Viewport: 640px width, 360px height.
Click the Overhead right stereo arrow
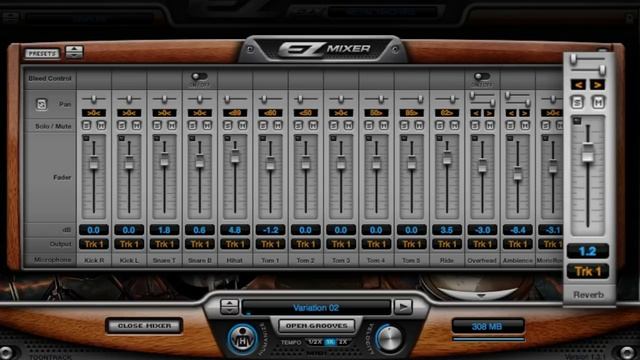(489, 113)
